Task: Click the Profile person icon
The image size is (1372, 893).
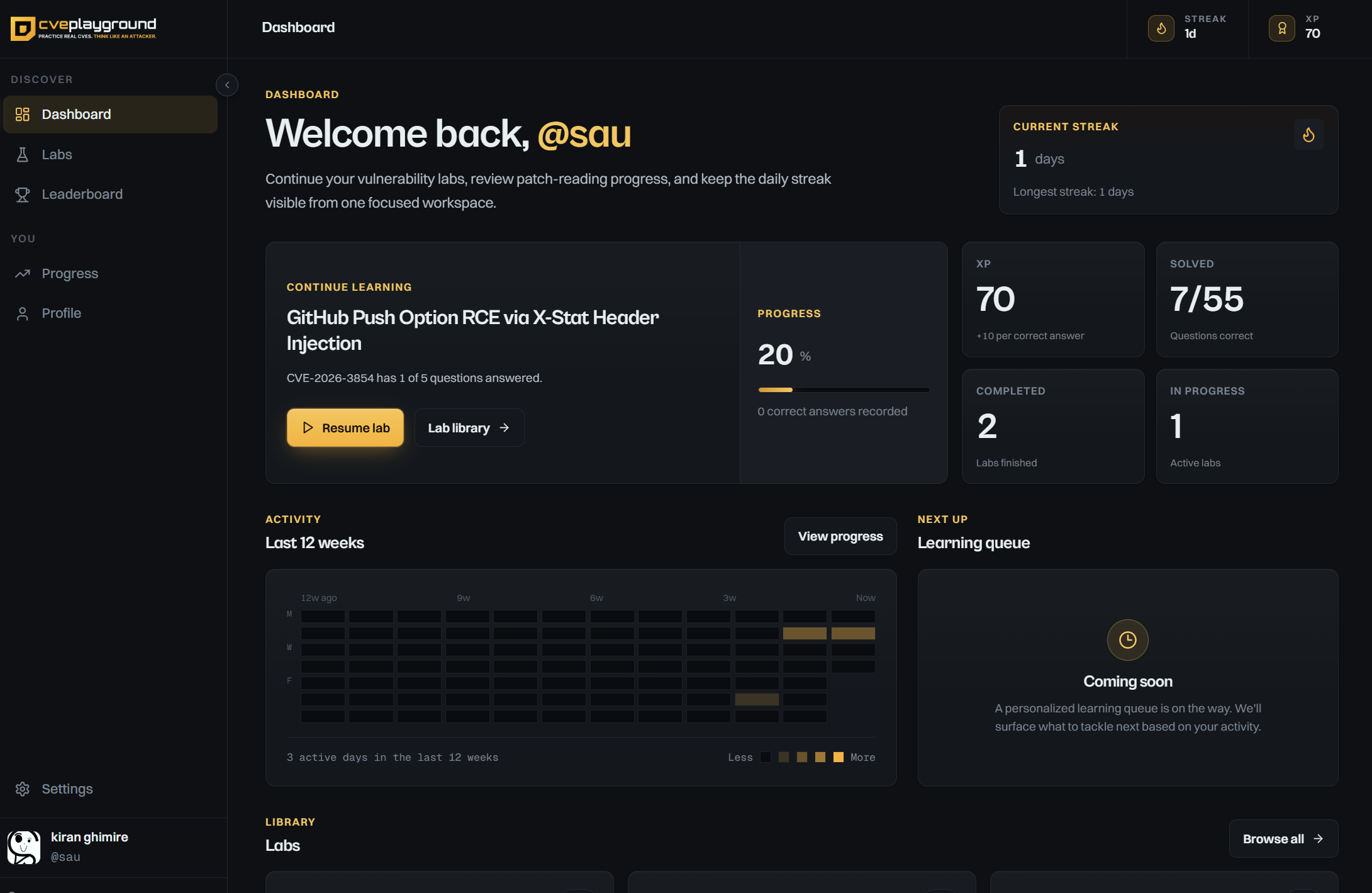Action: pyautogui.click(x=23, y=313)
